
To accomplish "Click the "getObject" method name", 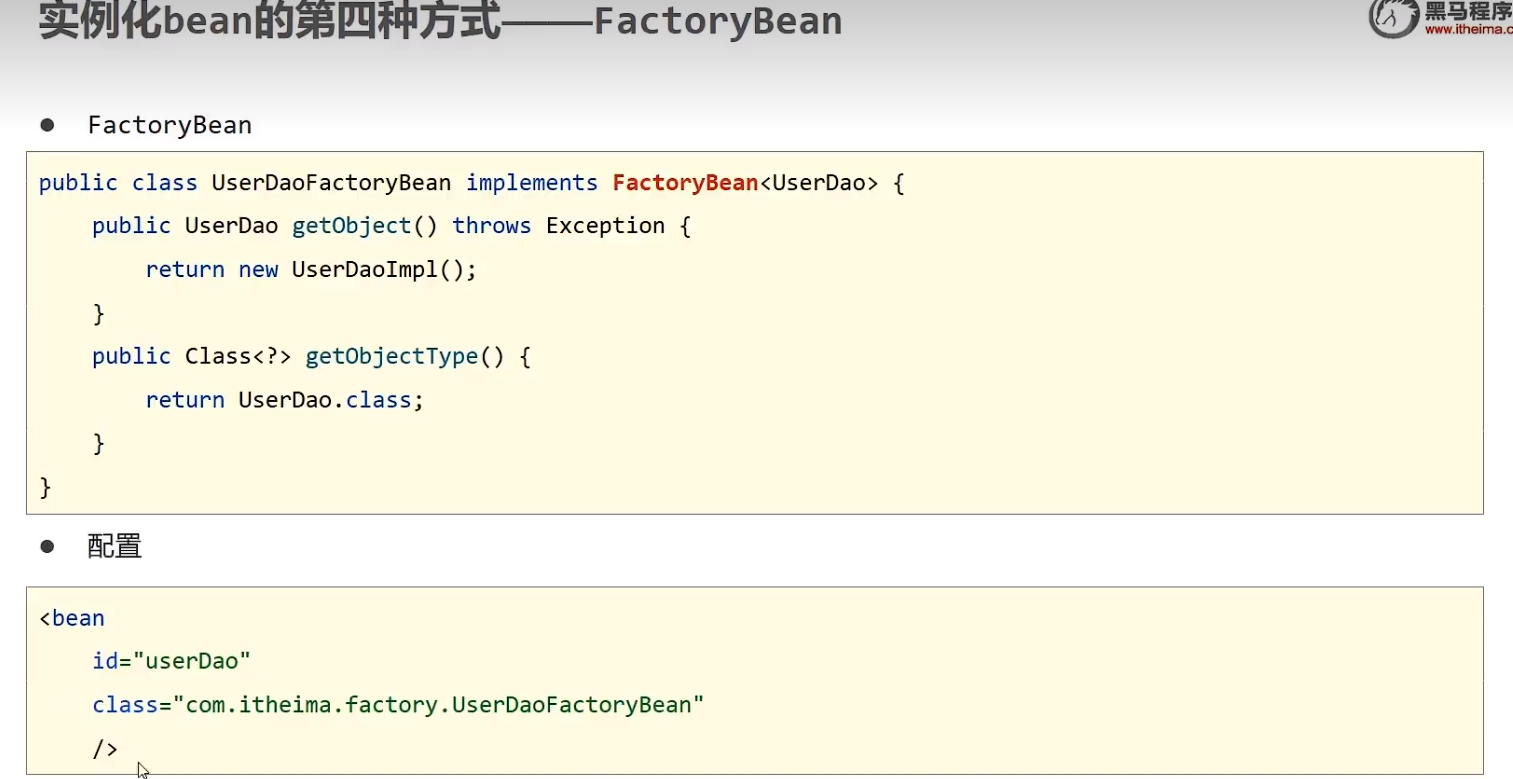I will click(351, 226).
